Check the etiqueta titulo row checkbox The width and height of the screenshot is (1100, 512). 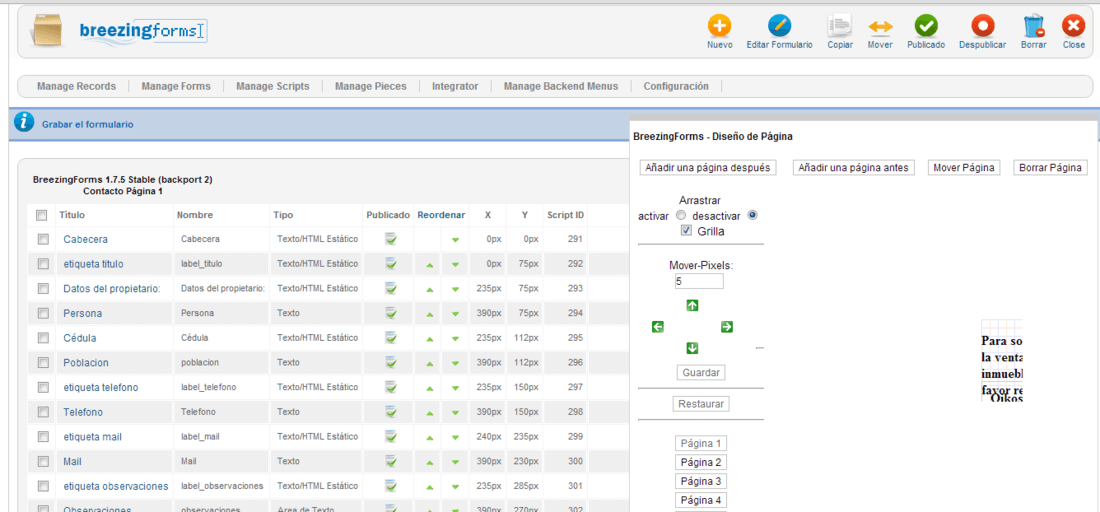(43, 264)
